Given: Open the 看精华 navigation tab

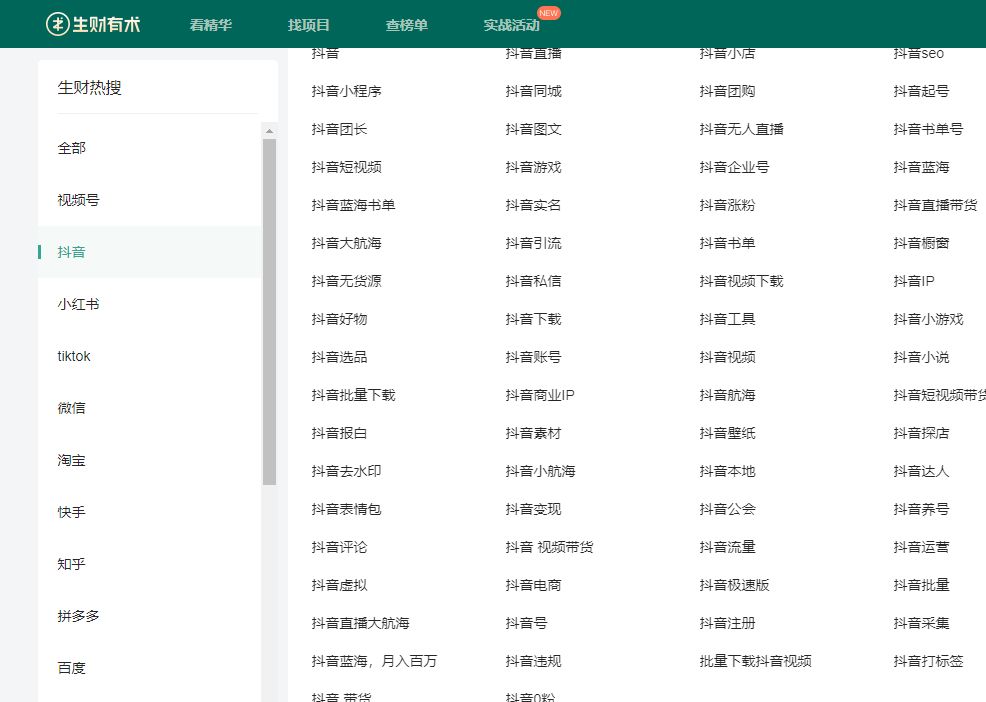Looking at the screenshot, I should 211,25.
